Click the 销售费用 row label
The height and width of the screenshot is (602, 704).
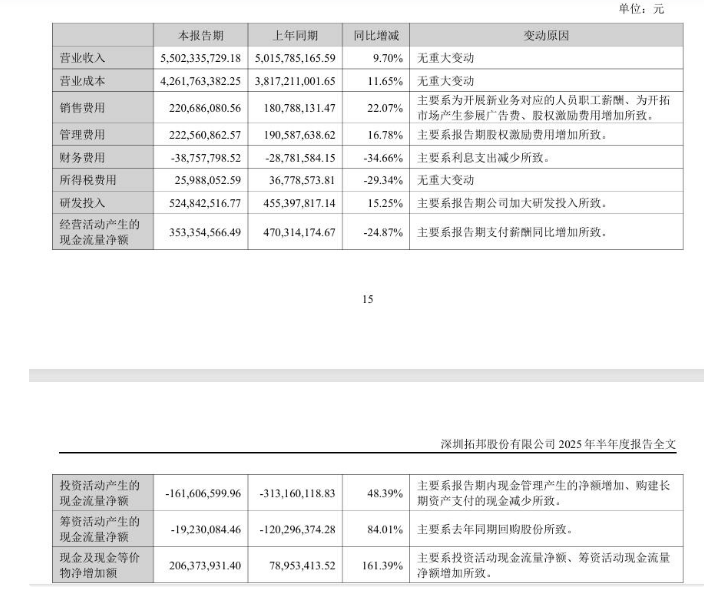[x=83, y=108]
